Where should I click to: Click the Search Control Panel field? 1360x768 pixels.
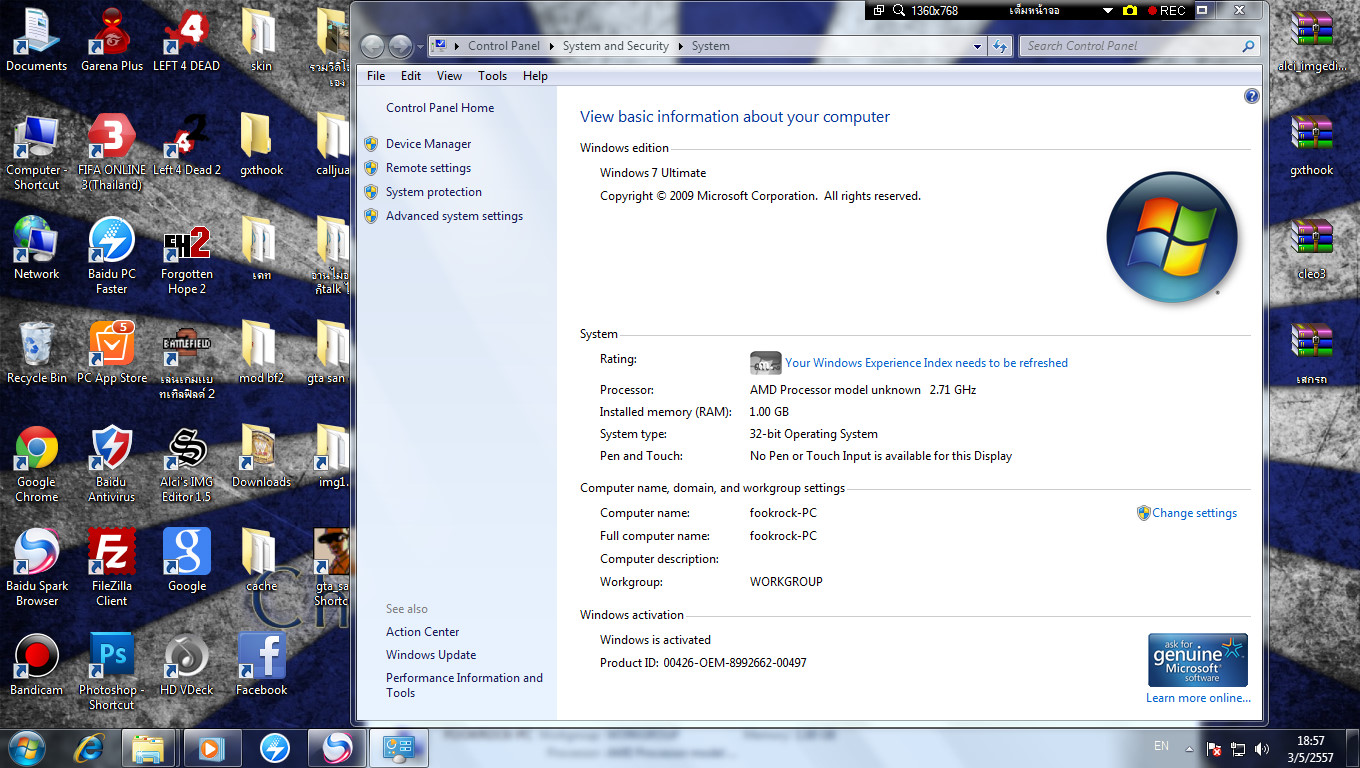click(x=1130, y=46)
